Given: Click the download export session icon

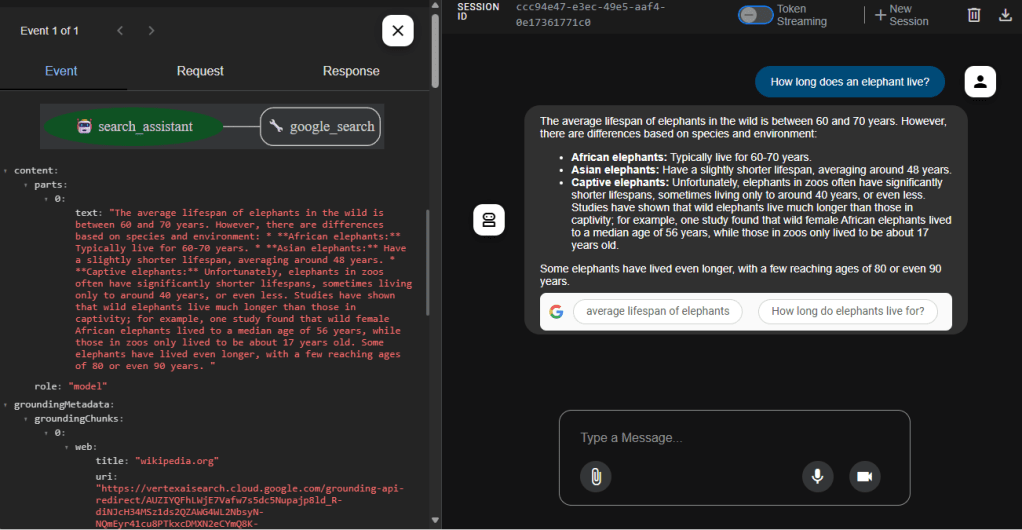Looking at the screenshot, I should pos(1005,15).
